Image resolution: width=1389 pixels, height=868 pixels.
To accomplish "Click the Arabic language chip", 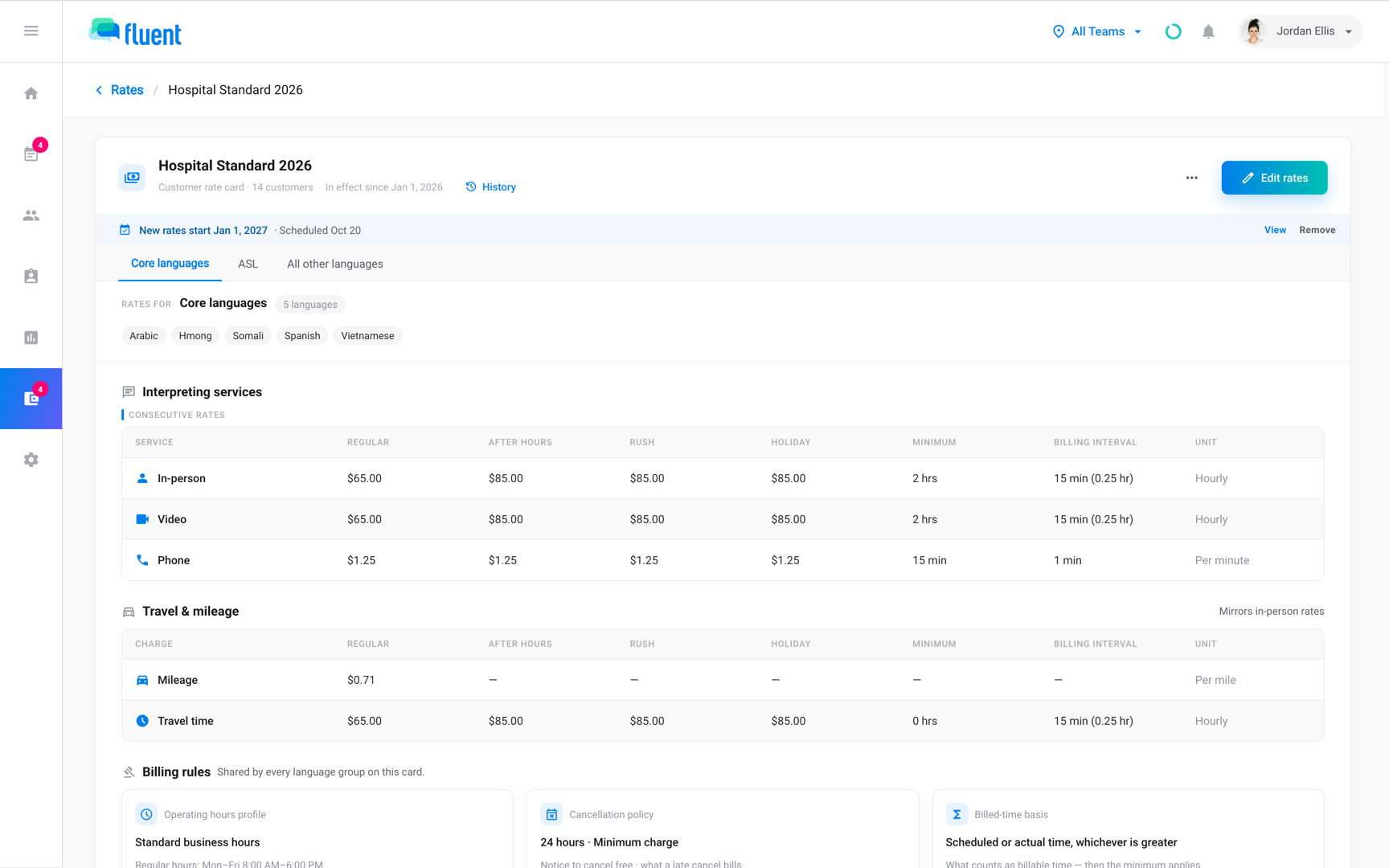I will [144, 336].
